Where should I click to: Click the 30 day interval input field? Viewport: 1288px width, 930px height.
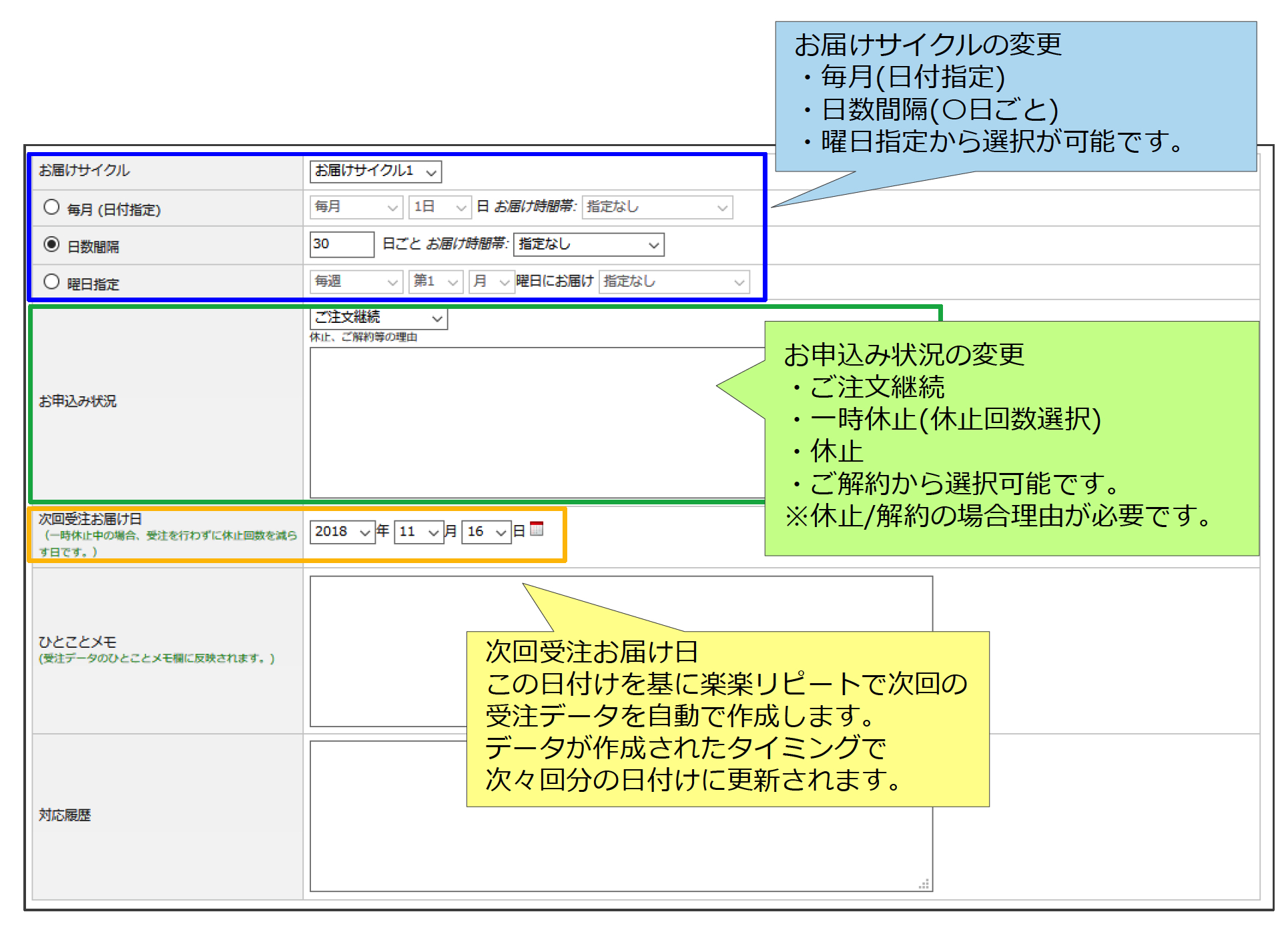(341, 244)
